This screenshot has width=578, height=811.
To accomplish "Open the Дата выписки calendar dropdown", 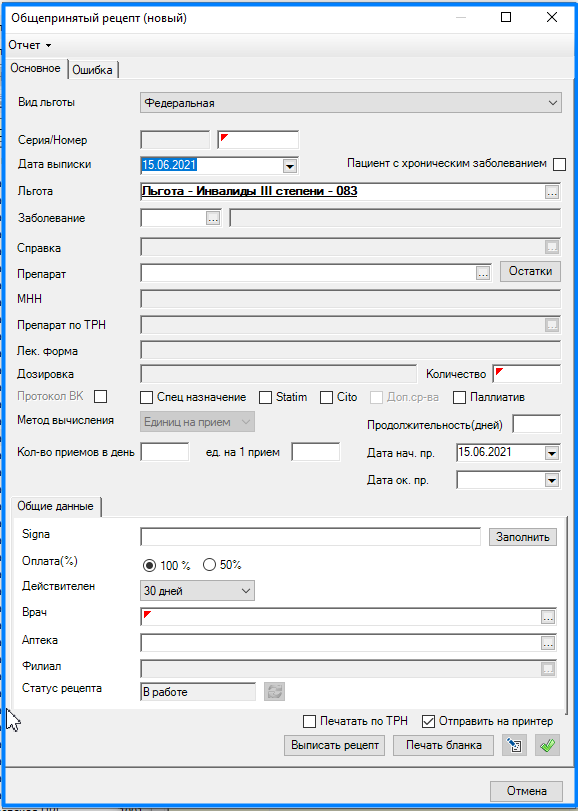I will tap(290, 166).
